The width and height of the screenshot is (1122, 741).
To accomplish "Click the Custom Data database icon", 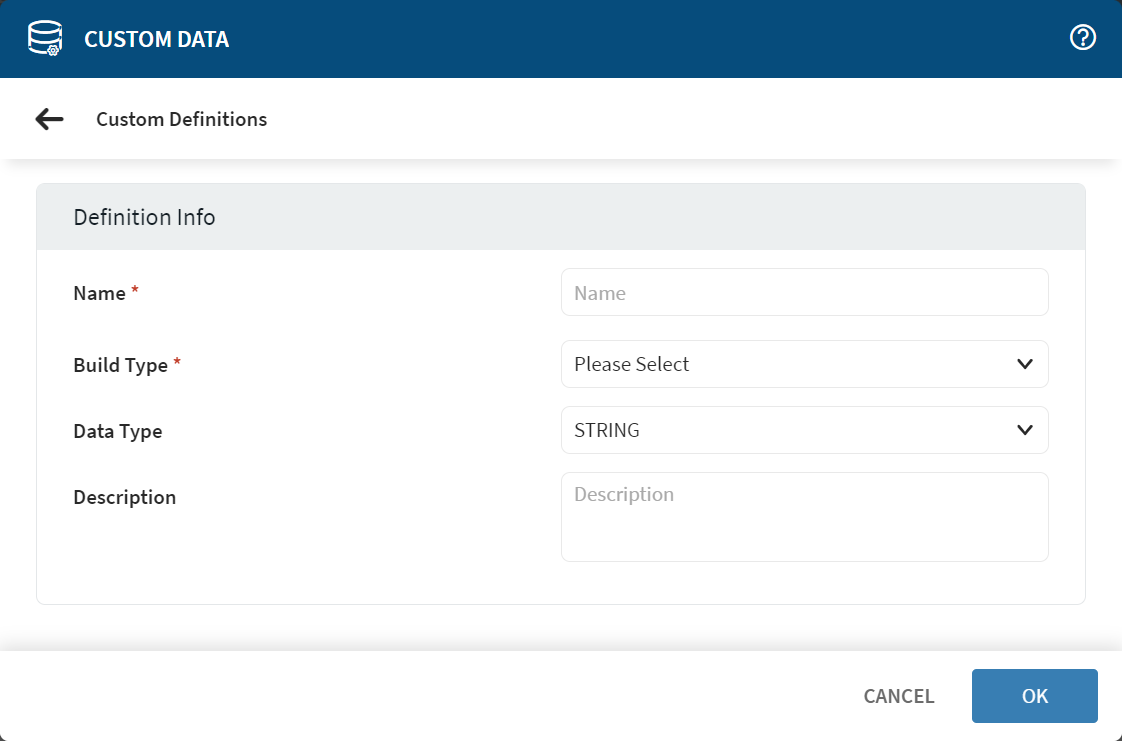I will (44, 39).
